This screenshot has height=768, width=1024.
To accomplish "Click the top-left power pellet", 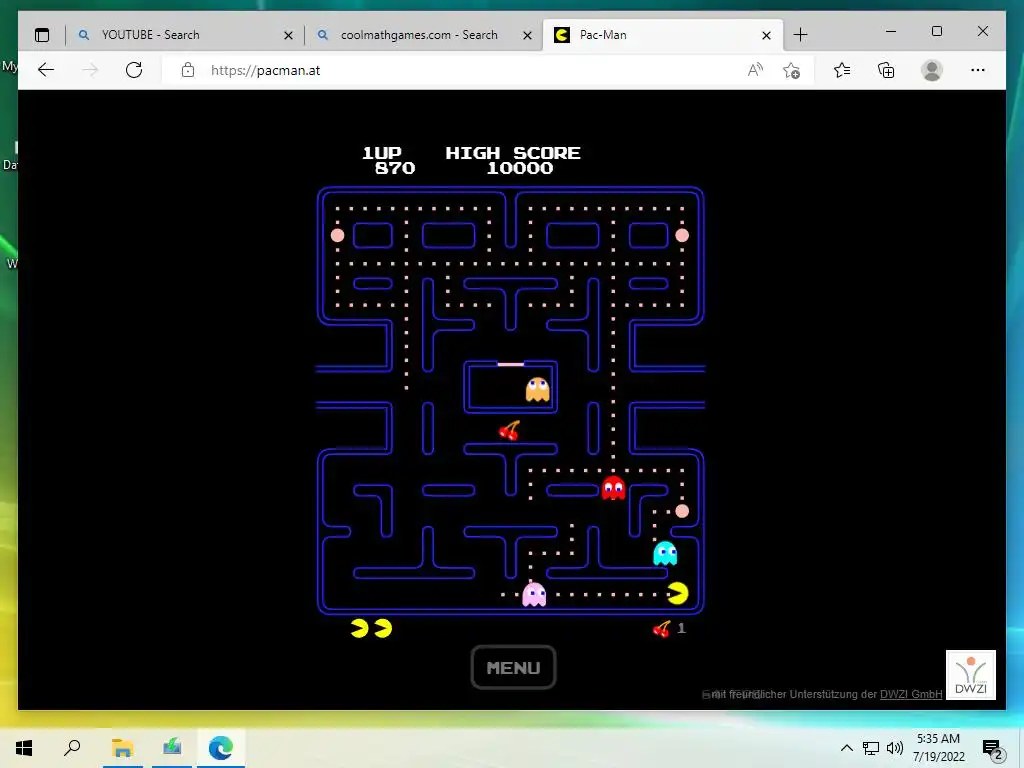I will click(338, 235).
